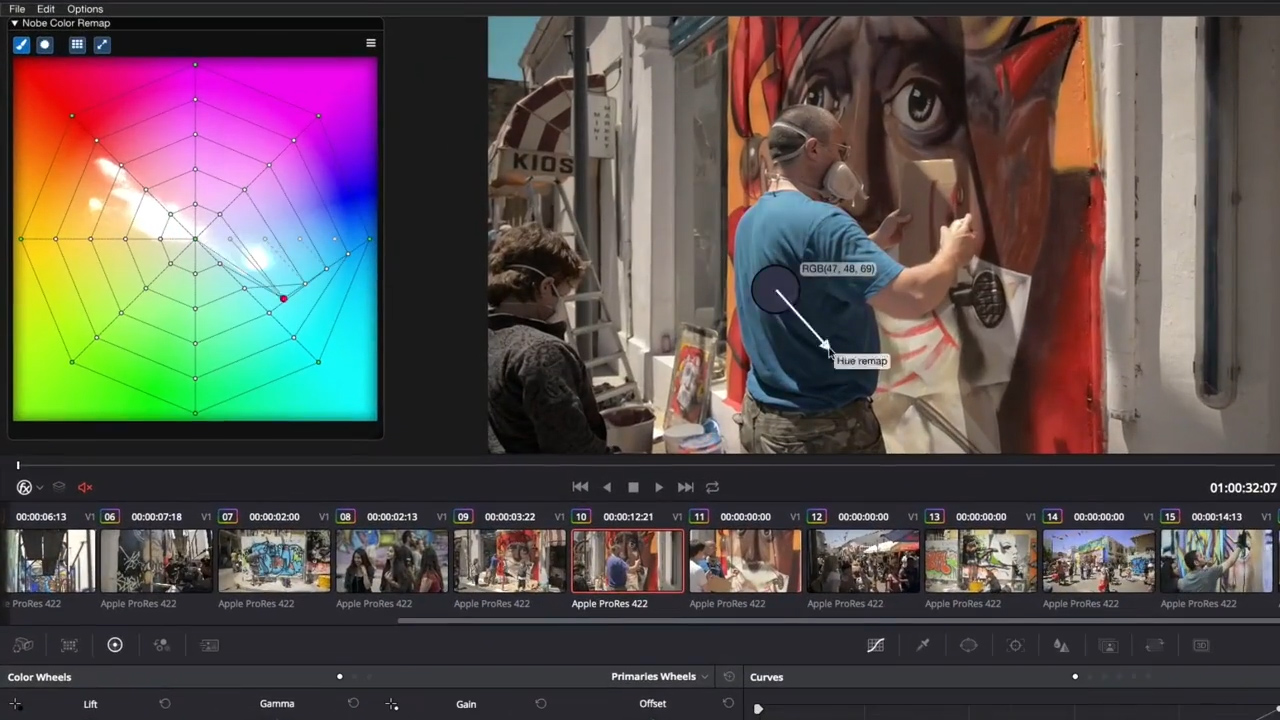
Task: Open the Primaries Wheels dropdown
Action: tap(659, 677)
